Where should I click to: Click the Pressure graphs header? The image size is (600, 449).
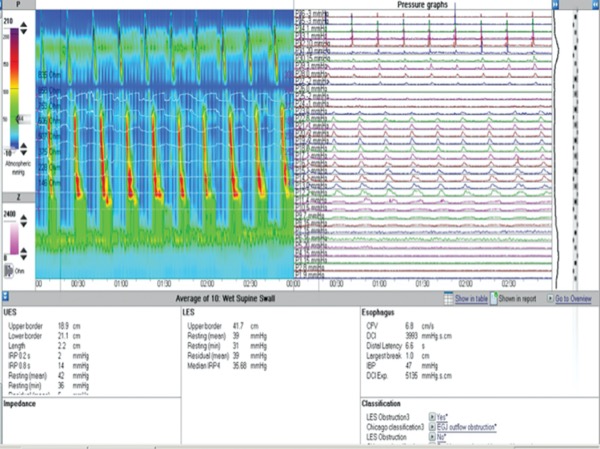point(422,5)
